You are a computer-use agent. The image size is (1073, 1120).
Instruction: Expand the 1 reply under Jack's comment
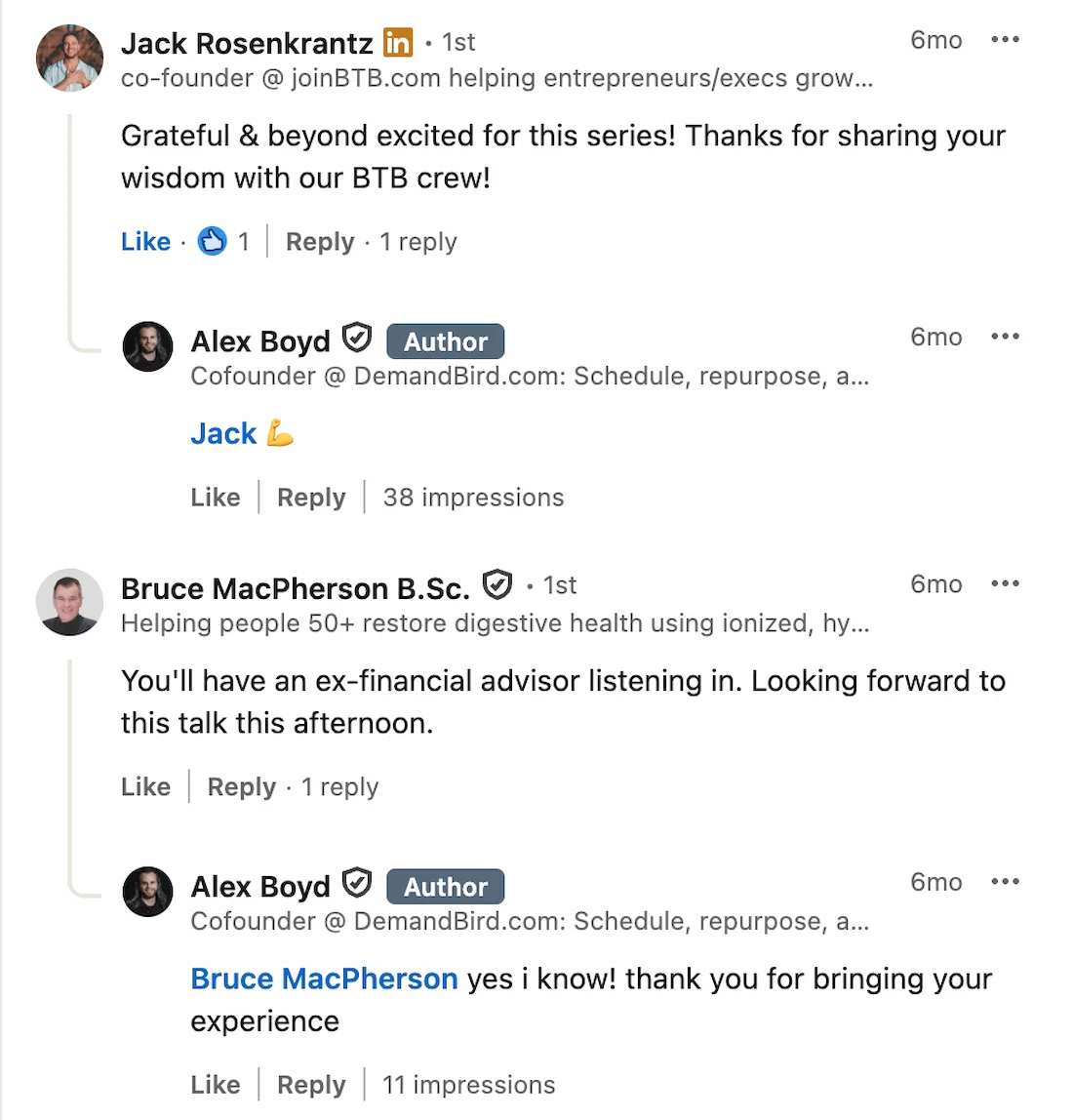click(417, 241)
